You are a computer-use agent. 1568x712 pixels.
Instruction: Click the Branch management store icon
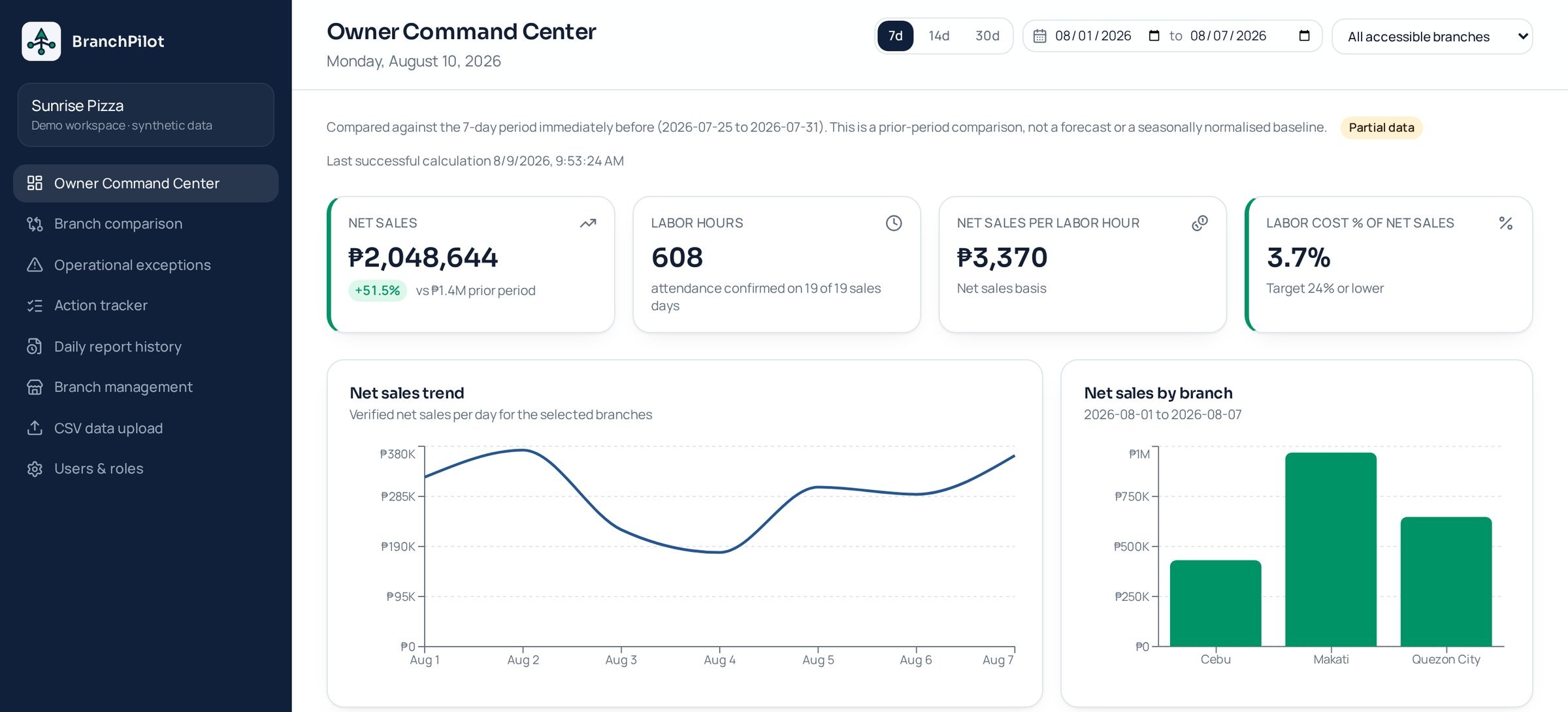click(x=35, y=387)
